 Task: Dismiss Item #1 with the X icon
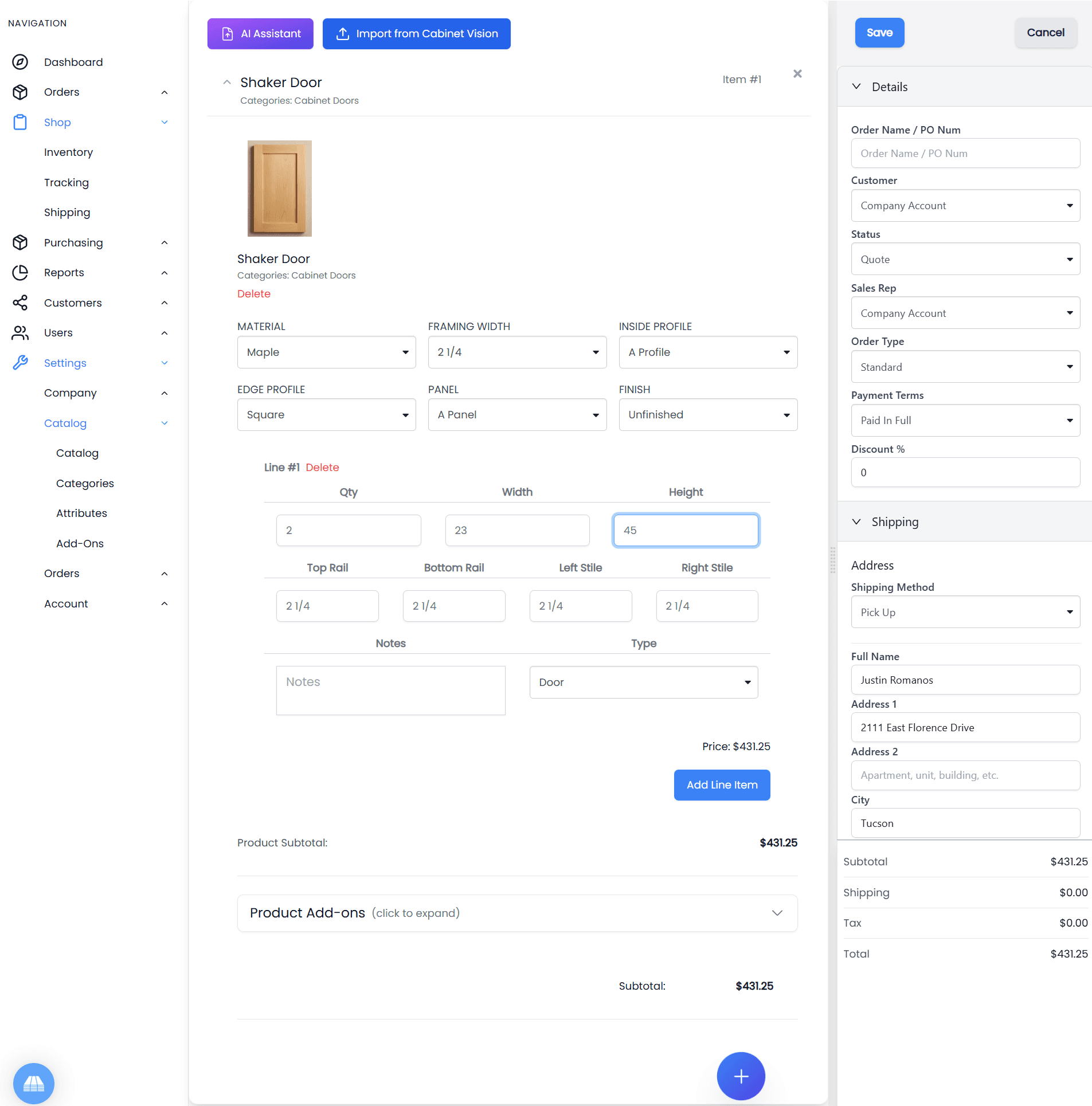click(x=797, y=73)
